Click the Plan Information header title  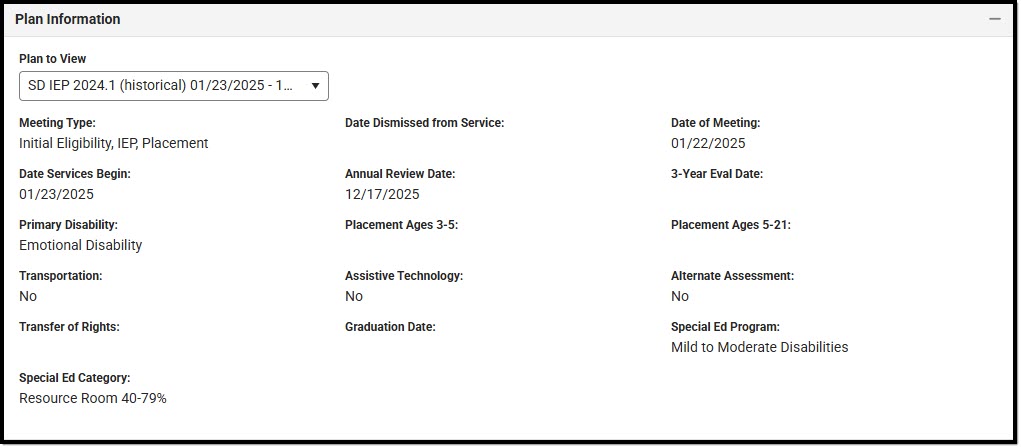pos(68,20)
